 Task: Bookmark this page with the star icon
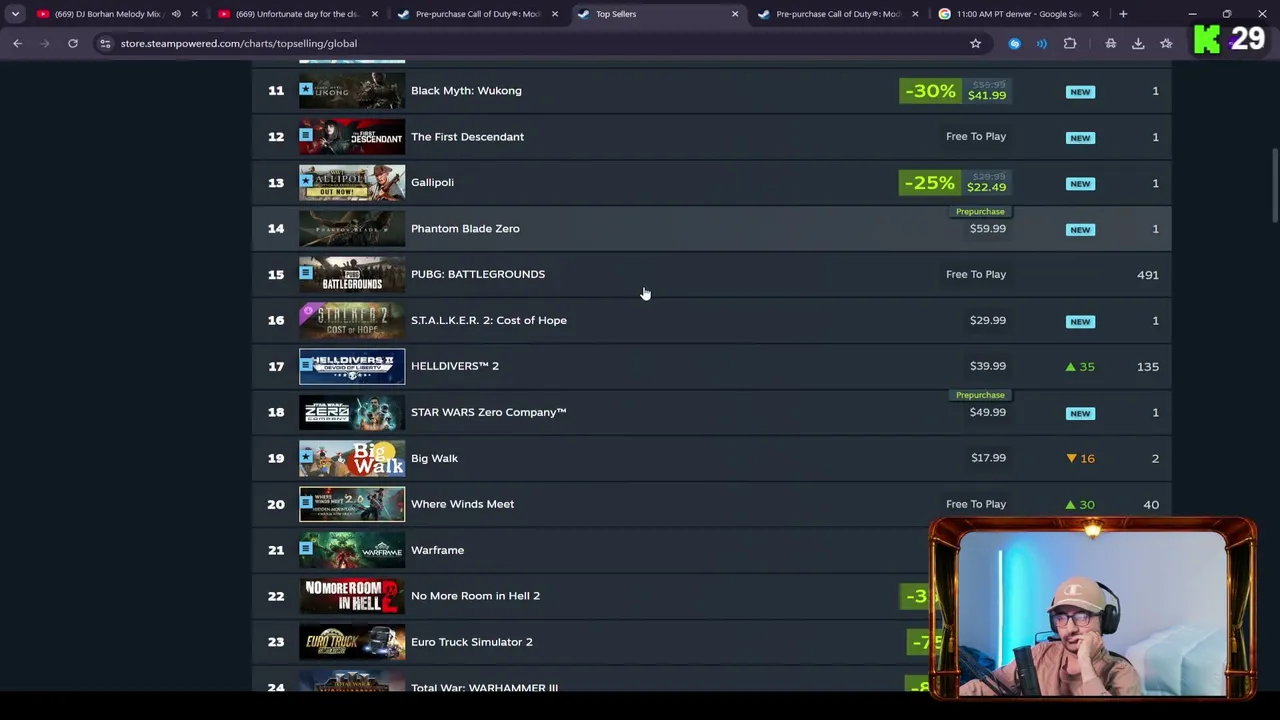click(x=975, y=43)
